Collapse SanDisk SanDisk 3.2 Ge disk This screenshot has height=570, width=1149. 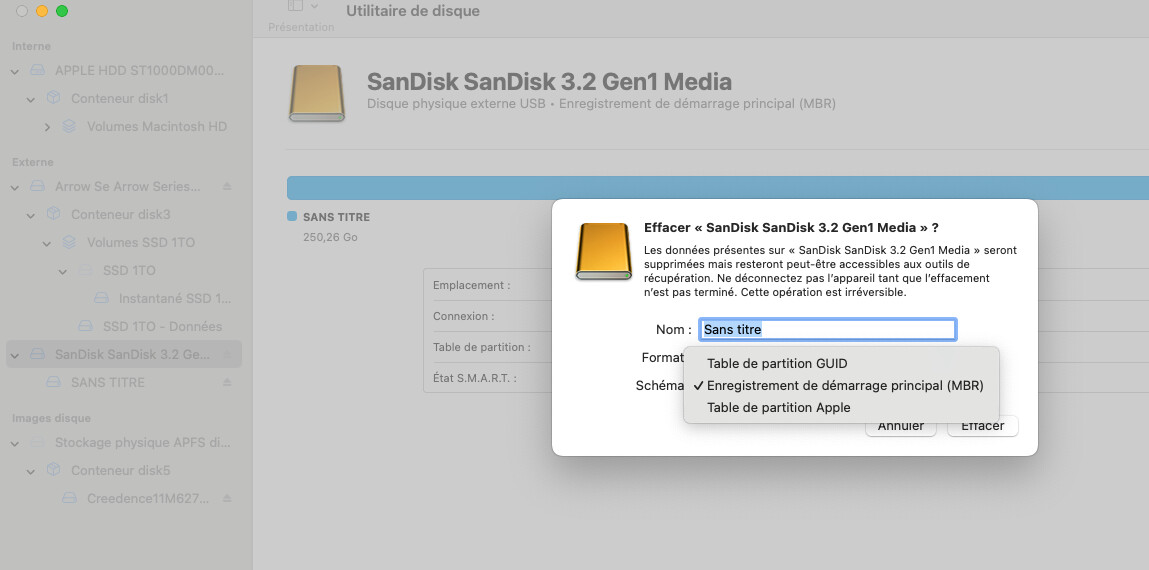coord(15,355)
